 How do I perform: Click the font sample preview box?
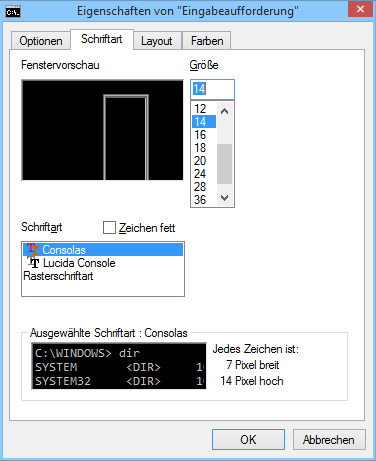119,366
